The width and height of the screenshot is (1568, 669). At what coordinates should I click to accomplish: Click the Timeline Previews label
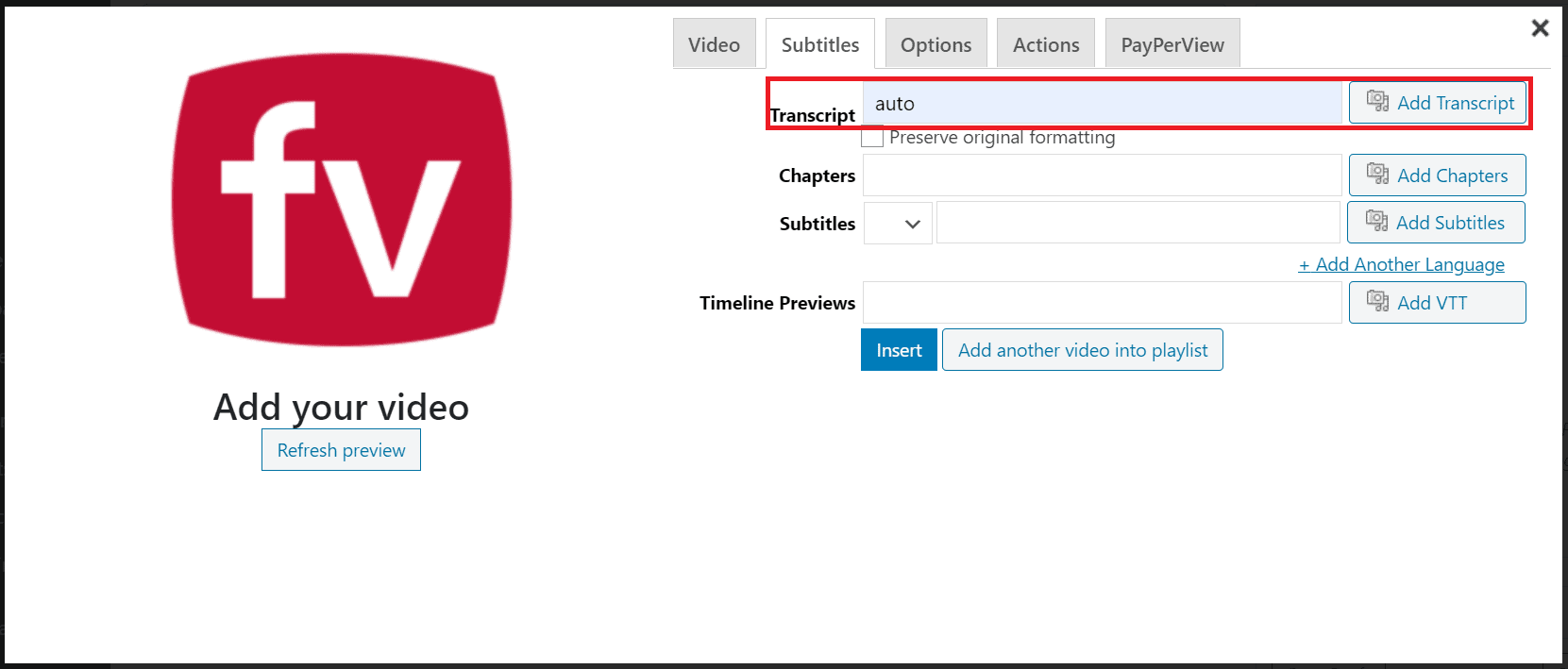click(x=777, y=303)
